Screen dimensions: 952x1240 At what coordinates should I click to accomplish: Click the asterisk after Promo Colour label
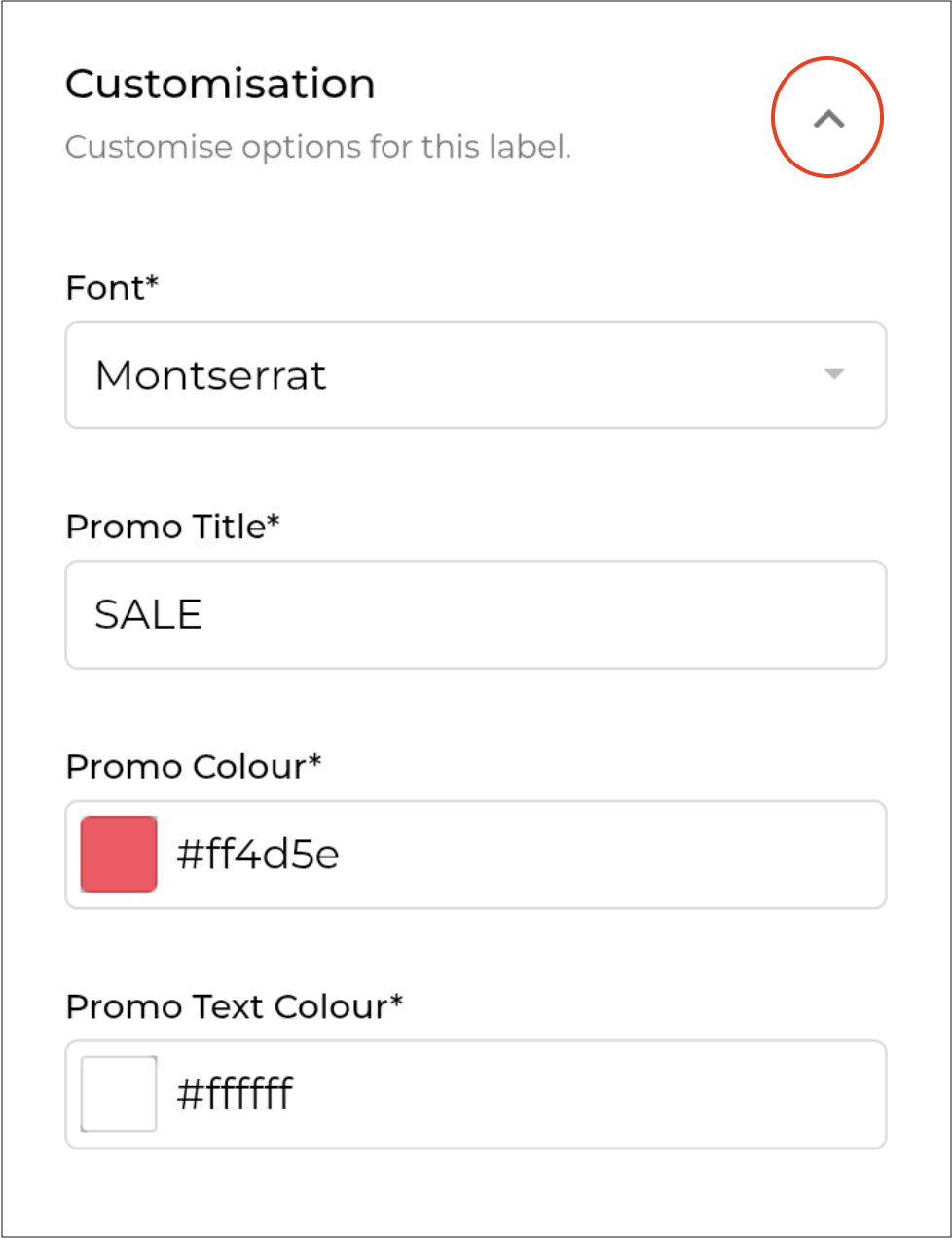click(x=315, y=761)
